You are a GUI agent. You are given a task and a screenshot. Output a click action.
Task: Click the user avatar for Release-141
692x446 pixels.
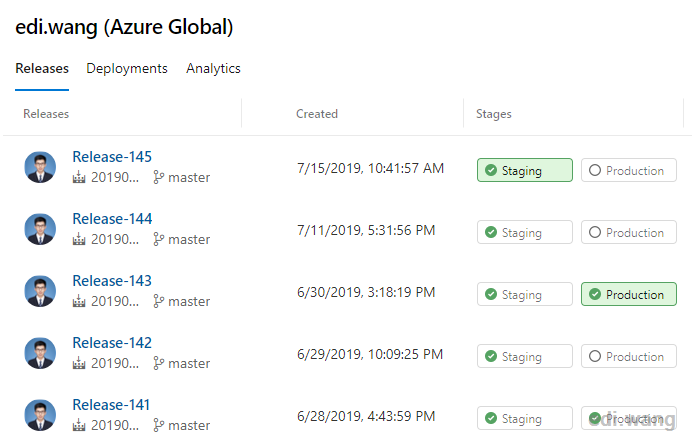pyautogui.click(x=40, y=415)
